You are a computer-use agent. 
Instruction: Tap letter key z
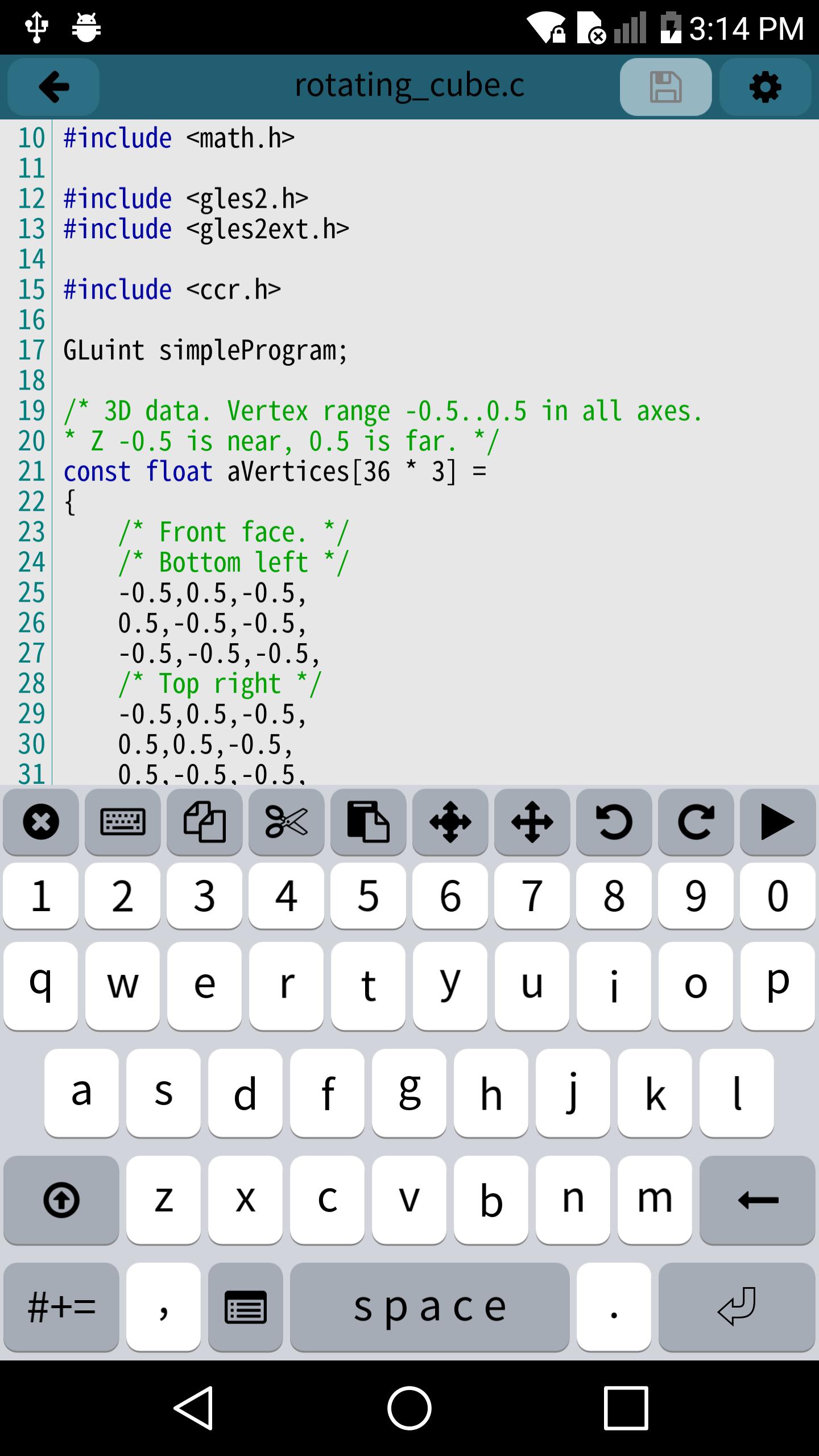point(164,1200)
